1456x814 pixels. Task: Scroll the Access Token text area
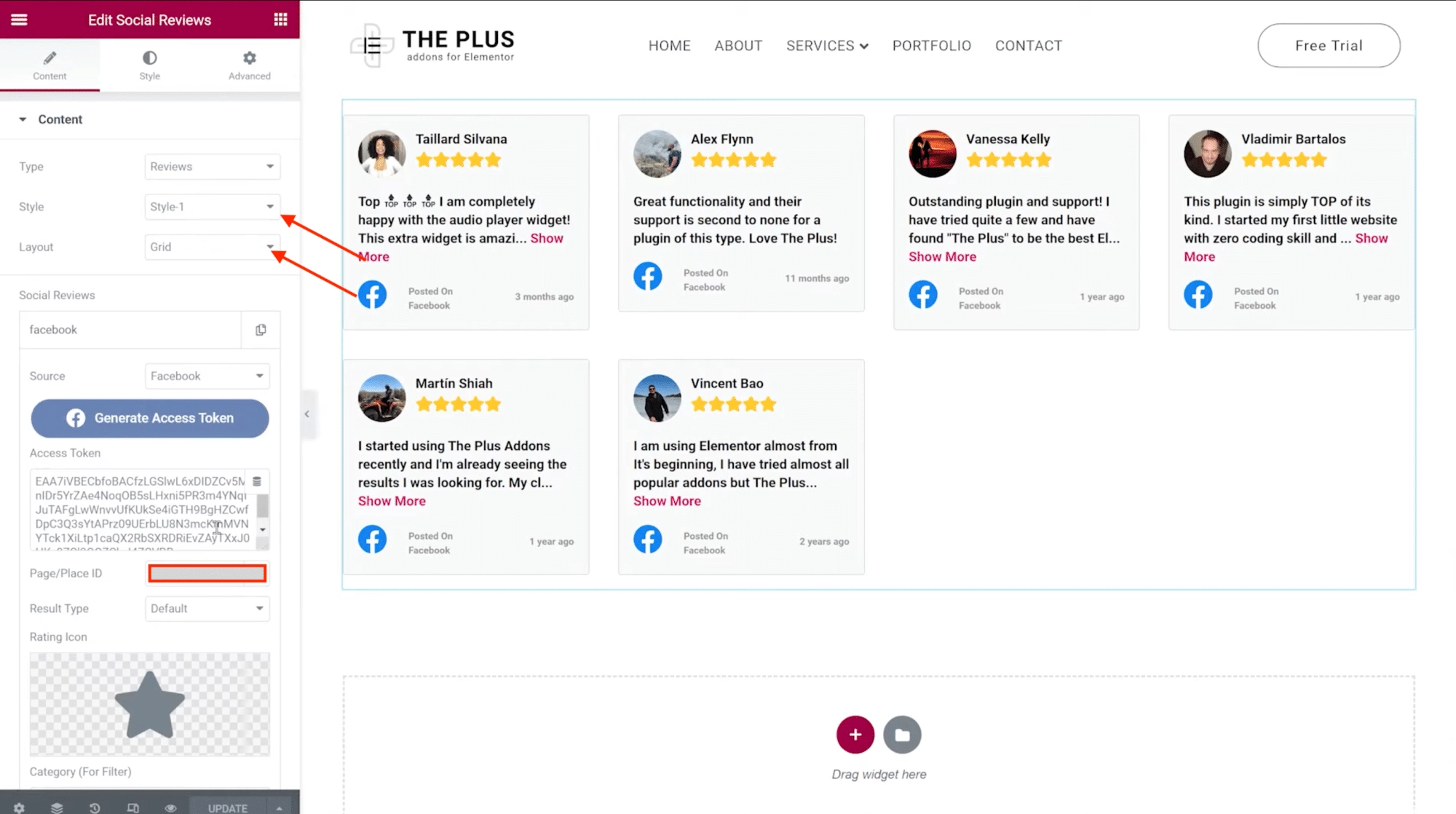(262, 509)
